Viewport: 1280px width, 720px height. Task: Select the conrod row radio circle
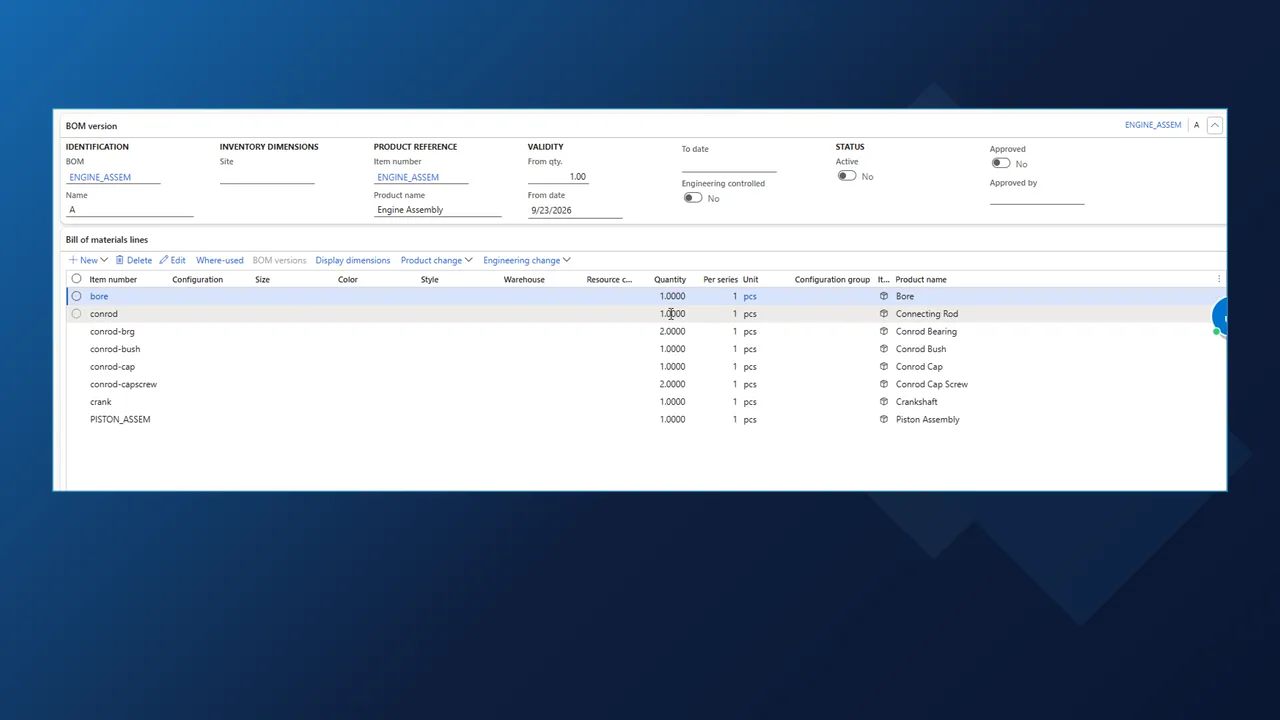(76, 314)
